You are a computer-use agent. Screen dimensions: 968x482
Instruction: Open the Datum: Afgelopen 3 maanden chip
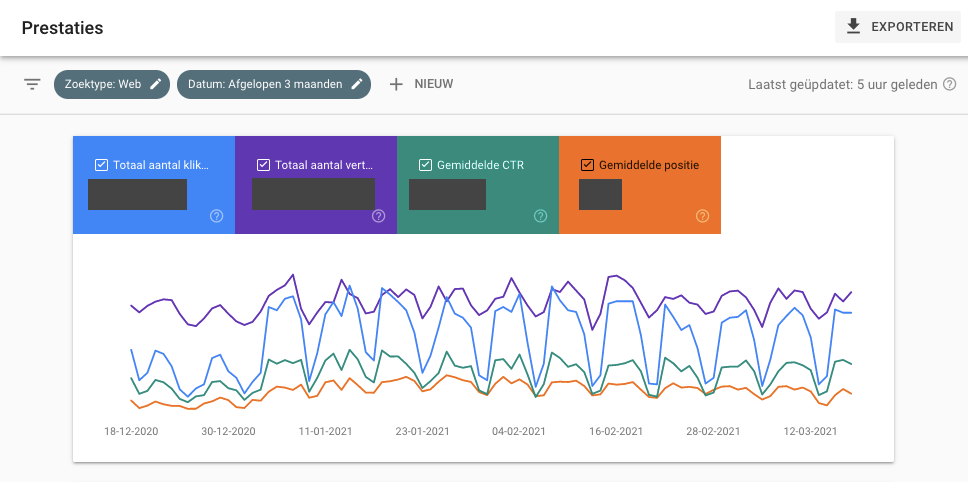[x=274, y=85]
